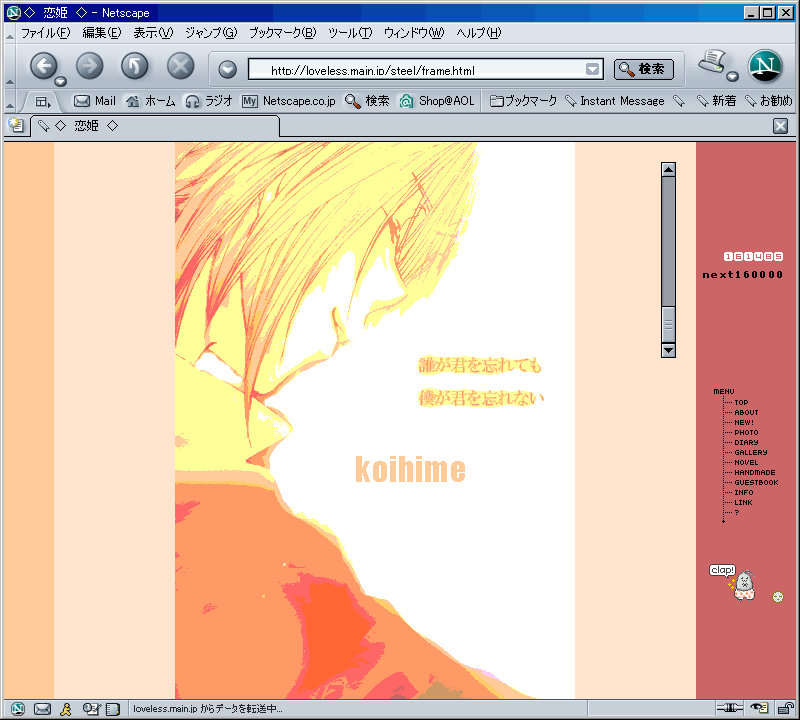Open the PHOTO link in the page menu
The width and height of the screenshot is (800, 720).
746,433
